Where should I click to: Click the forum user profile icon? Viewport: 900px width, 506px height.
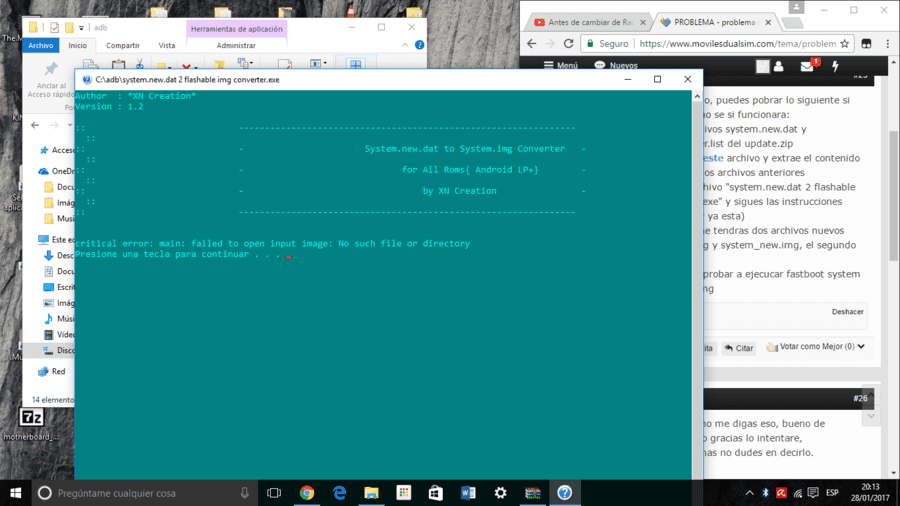(x=778, y=66)
